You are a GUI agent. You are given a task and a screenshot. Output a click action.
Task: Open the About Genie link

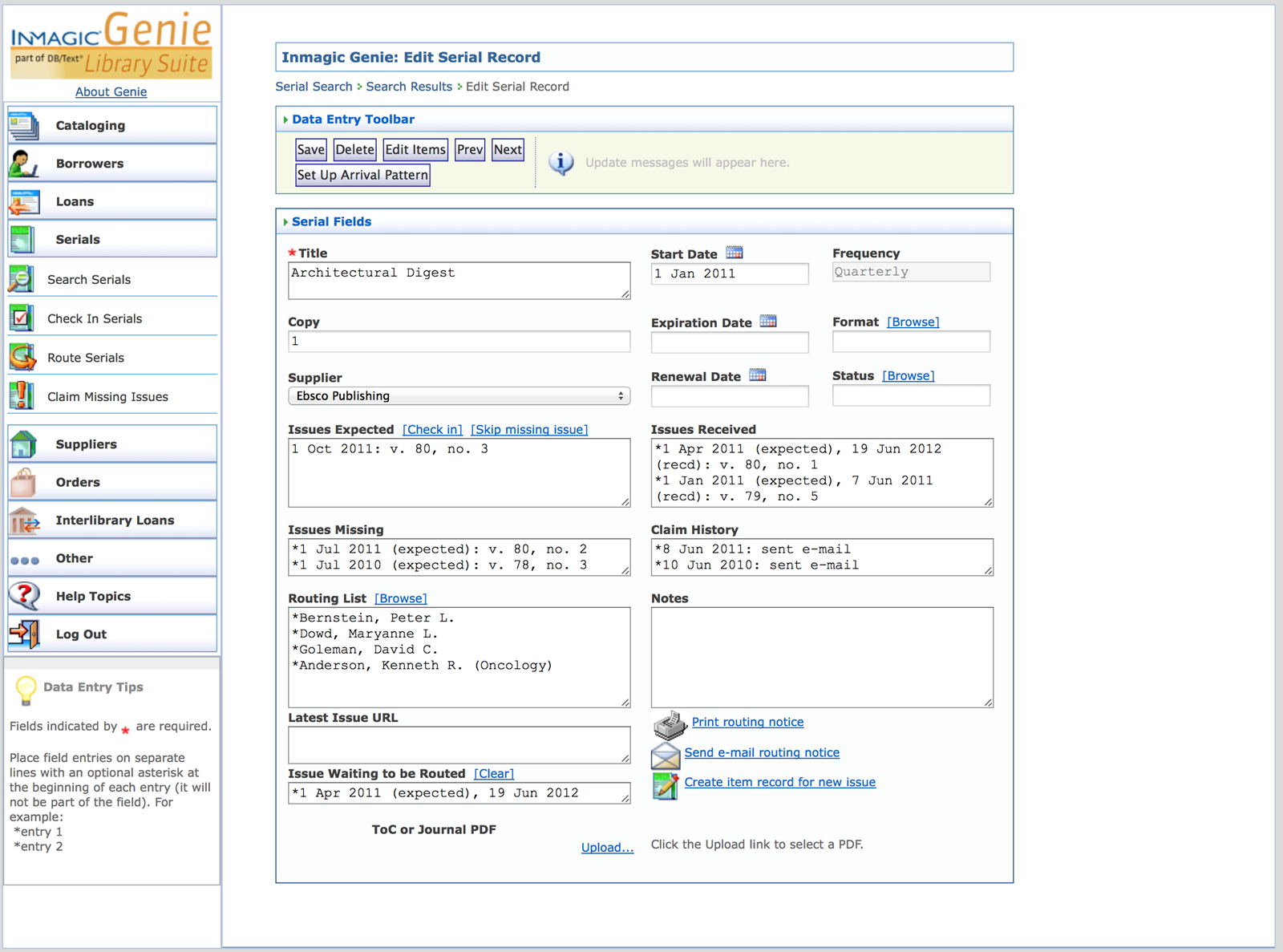(111, 91)
